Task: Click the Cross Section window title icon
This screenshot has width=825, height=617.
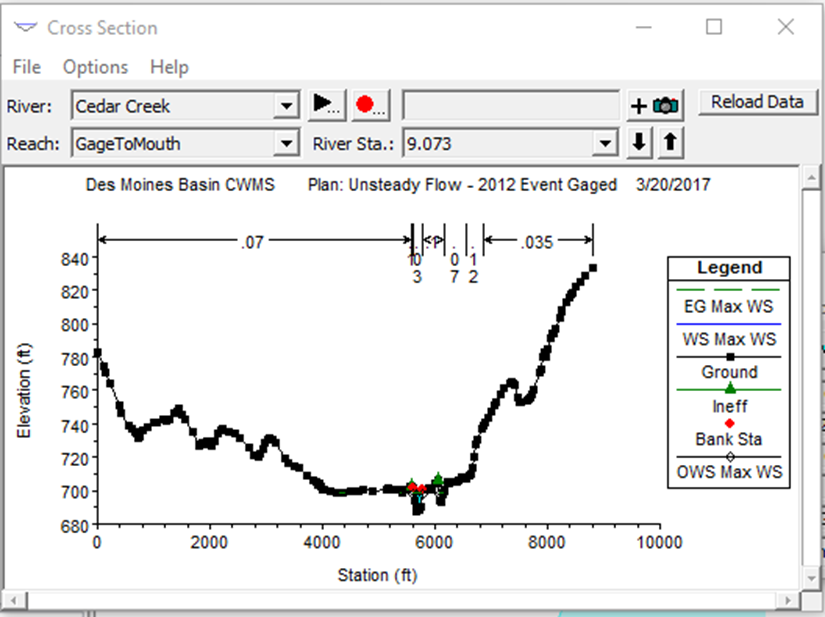Action: 26,27
